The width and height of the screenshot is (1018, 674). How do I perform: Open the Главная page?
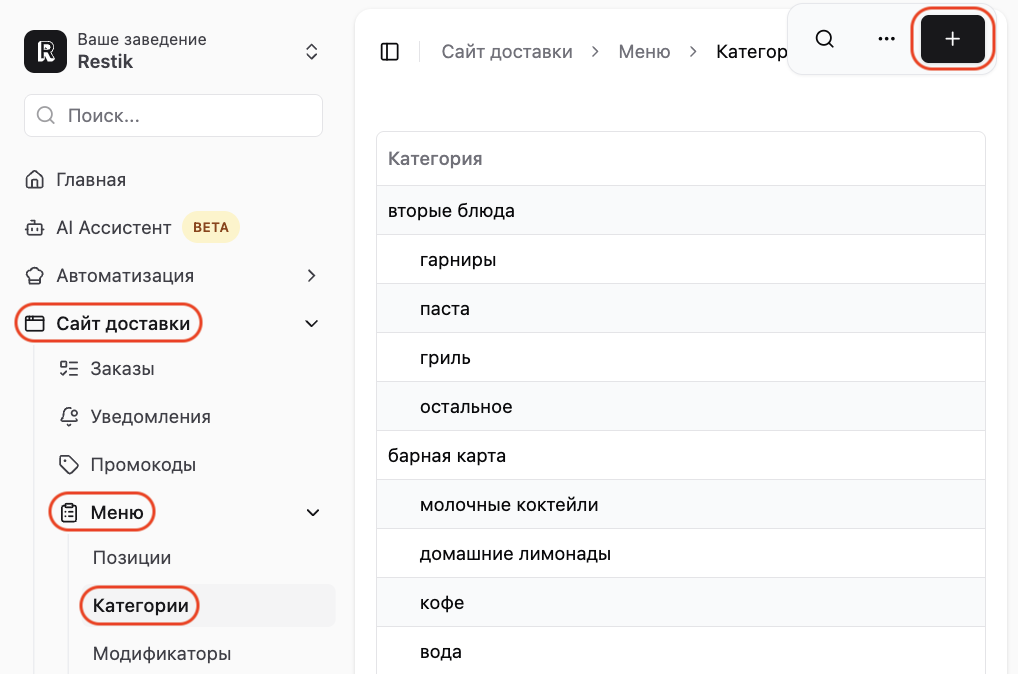[91, 180]
